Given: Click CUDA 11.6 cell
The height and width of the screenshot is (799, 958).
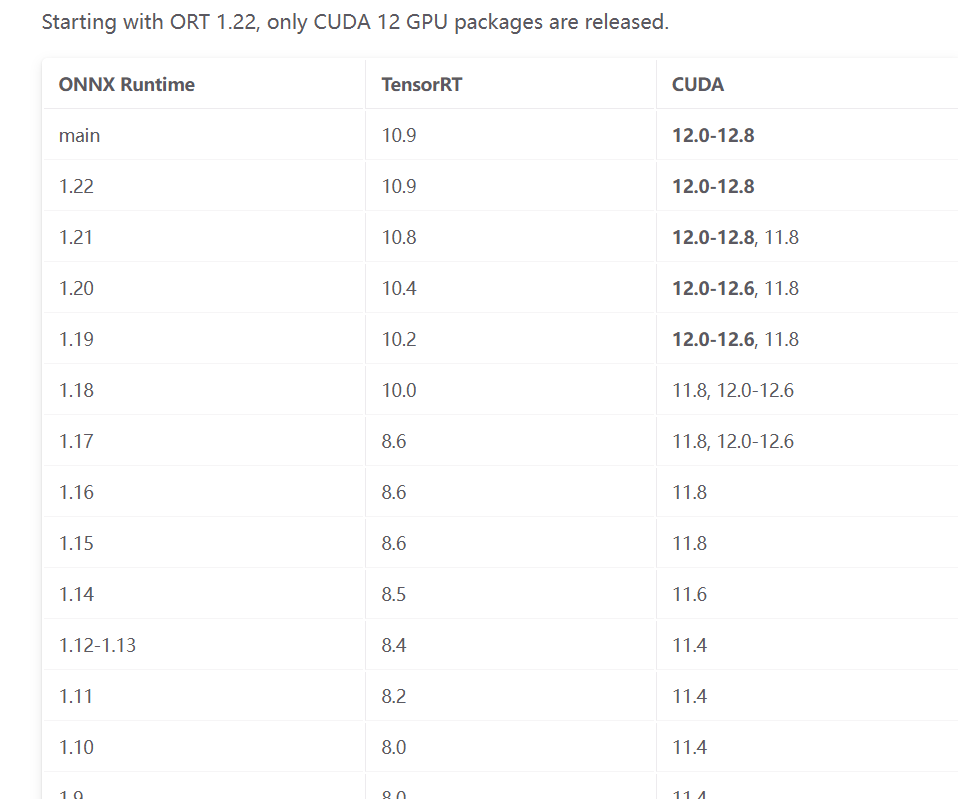Looking at the screenshot, I should click(689, 594).
